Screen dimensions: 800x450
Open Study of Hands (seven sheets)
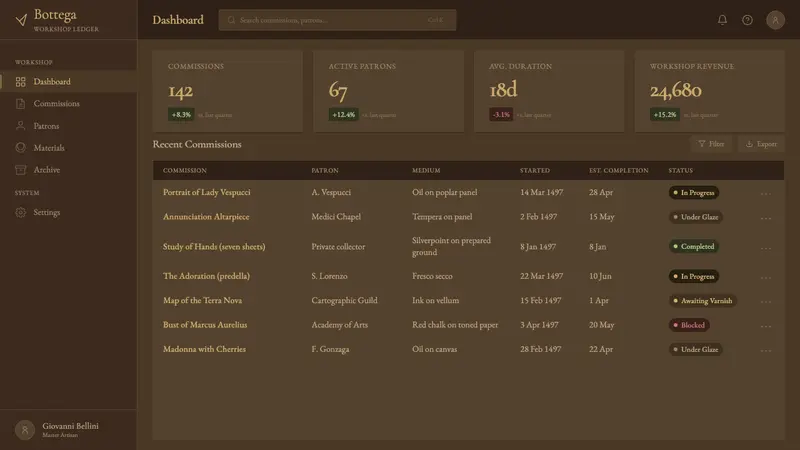click(x=214, y=246)
